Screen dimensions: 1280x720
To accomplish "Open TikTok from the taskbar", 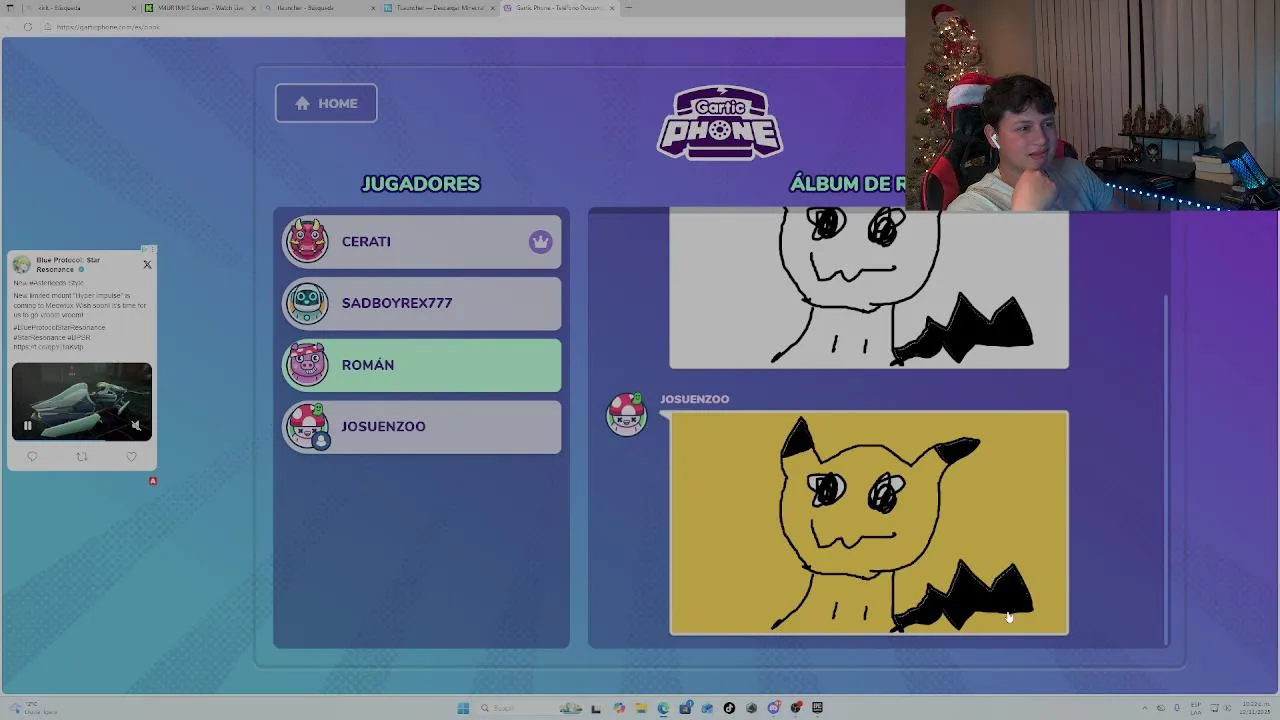I will click(x=729, y=708).
